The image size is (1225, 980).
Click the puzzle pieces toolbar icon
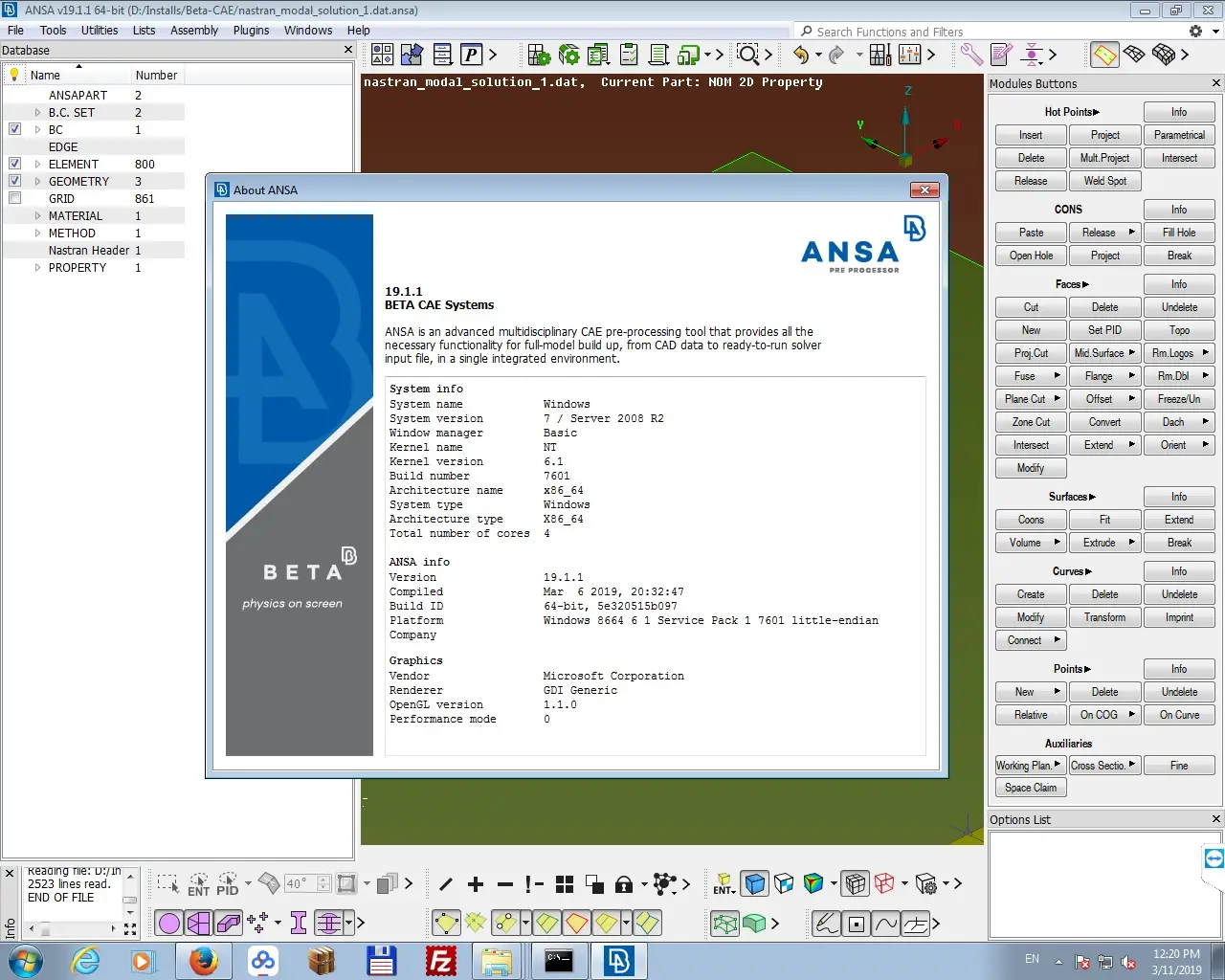(412, 55)
